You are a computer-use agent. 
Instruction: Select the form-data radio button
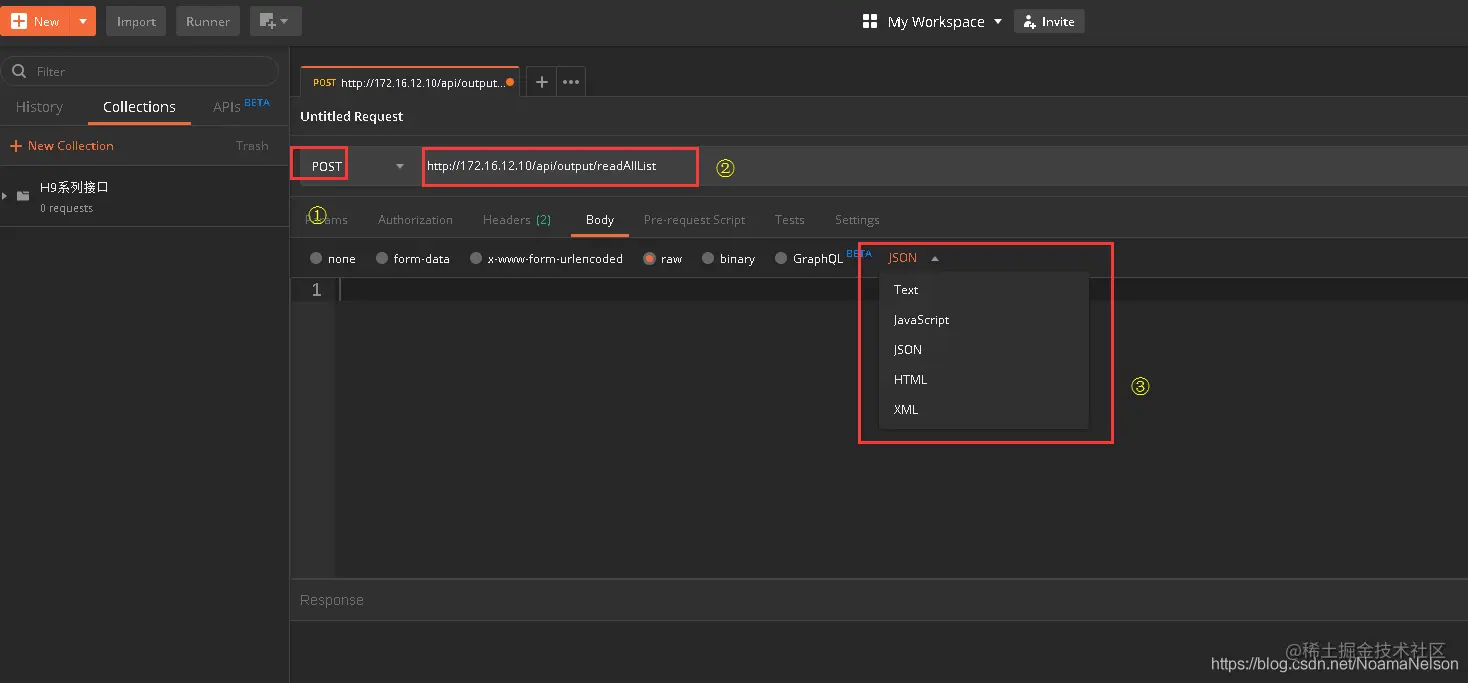click(382, 258)
